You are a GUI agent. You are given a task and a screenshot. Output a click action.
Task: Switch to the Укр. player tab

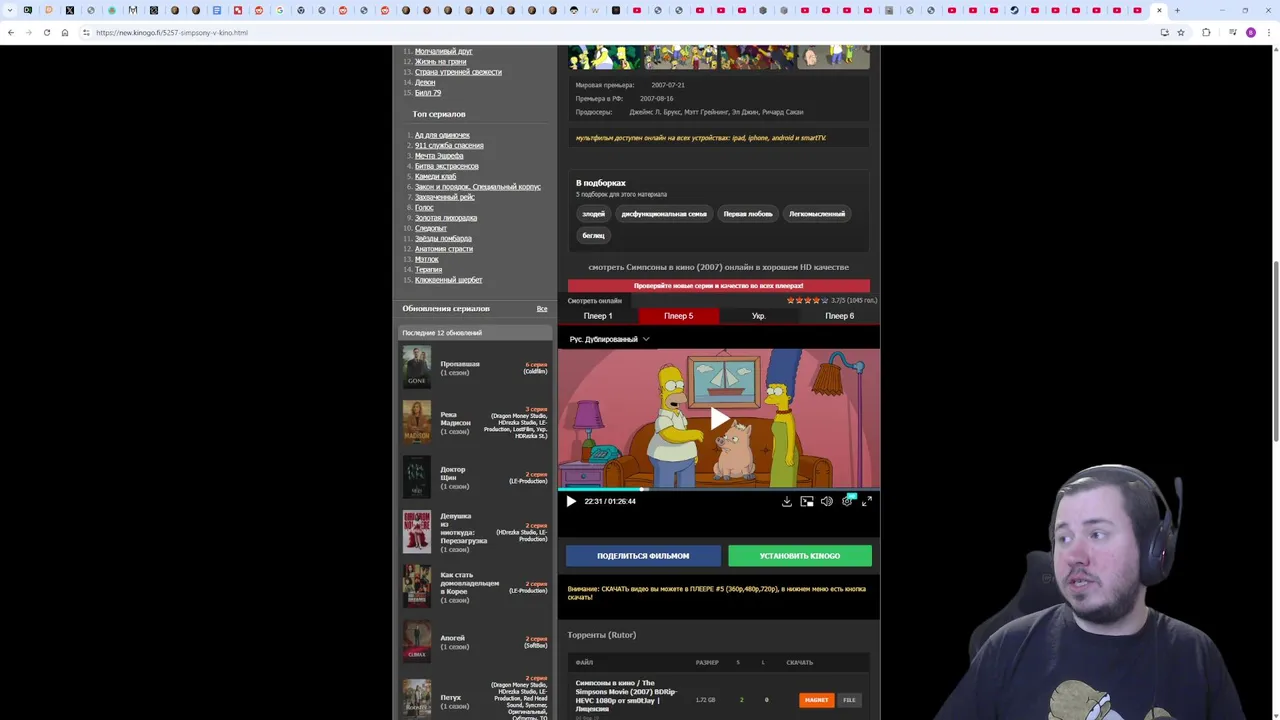coord(759,316)
